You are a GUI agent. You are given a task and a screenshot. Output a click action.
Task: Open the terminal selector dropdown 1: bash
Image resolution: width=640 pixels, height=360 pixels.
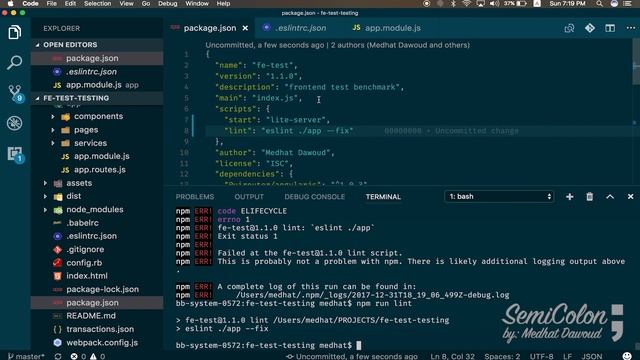coord(499,197)
